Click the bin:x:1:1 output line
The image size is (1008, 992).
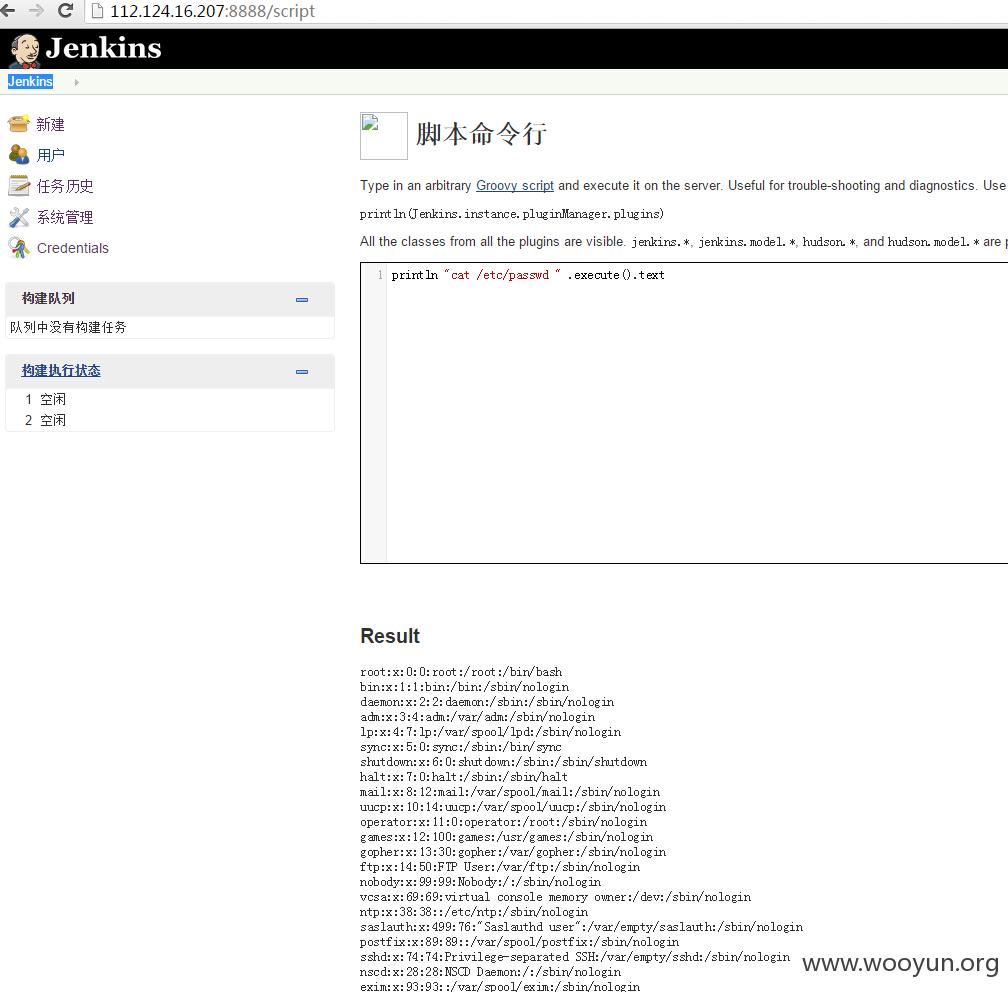click(x=464, y=687)
